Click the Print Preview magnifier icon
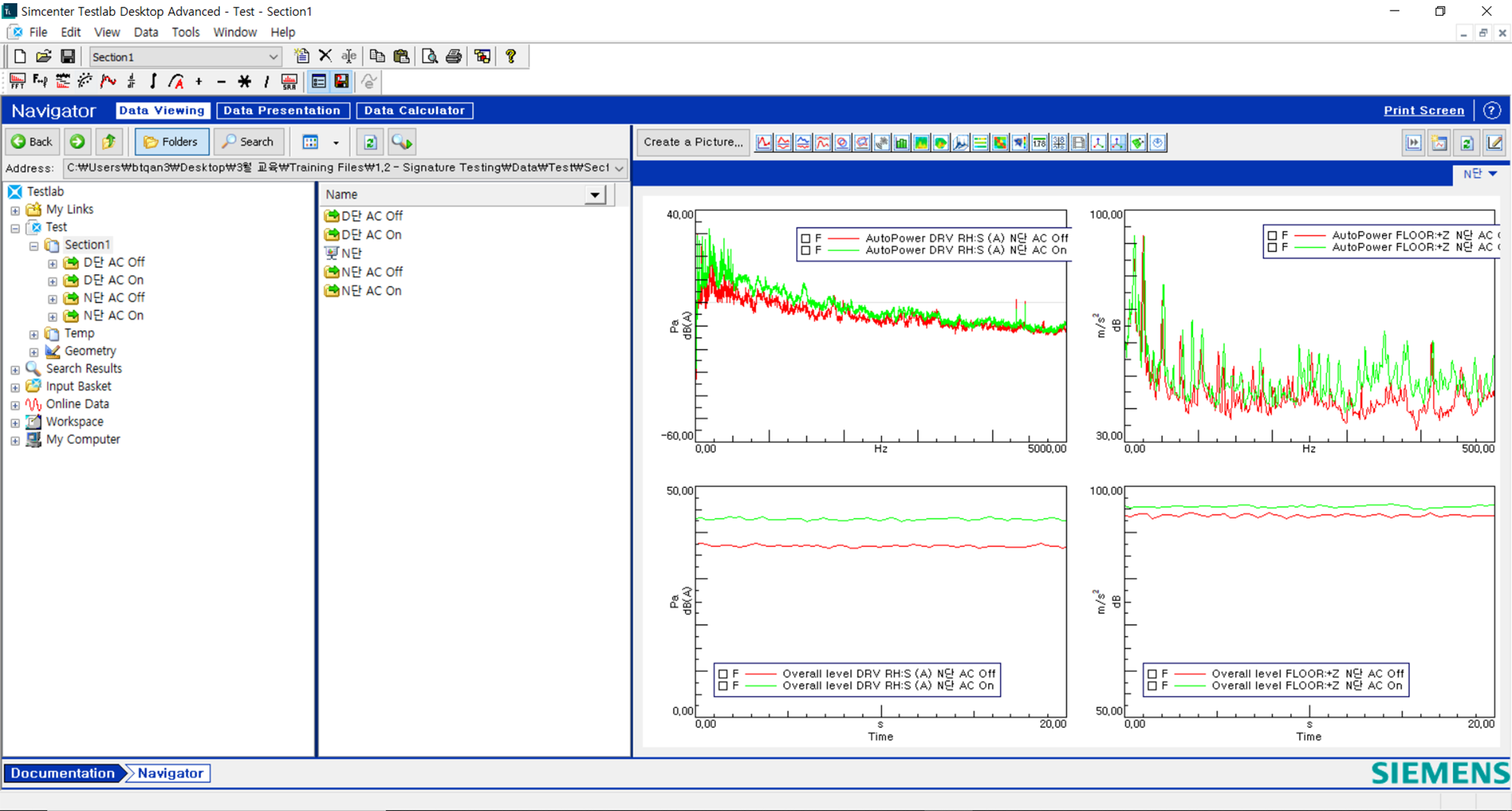 (429, 56)
